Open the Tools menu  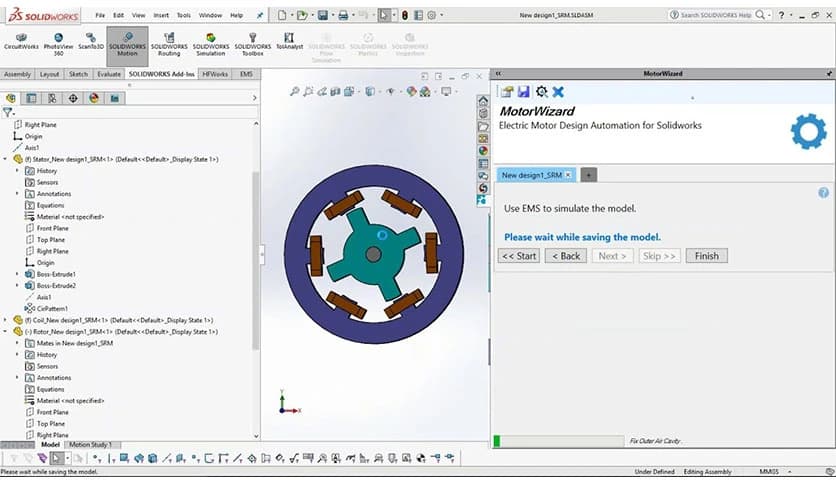tap(184, 15)
